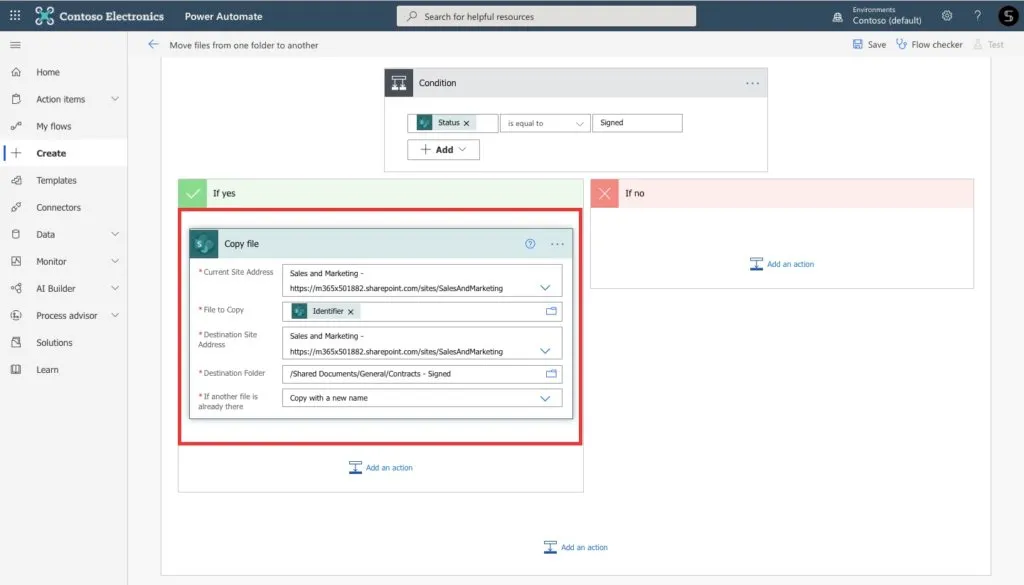Expand Action items submenu chevron
Screen dimensions: 1024x585
(x=115, y=99)
